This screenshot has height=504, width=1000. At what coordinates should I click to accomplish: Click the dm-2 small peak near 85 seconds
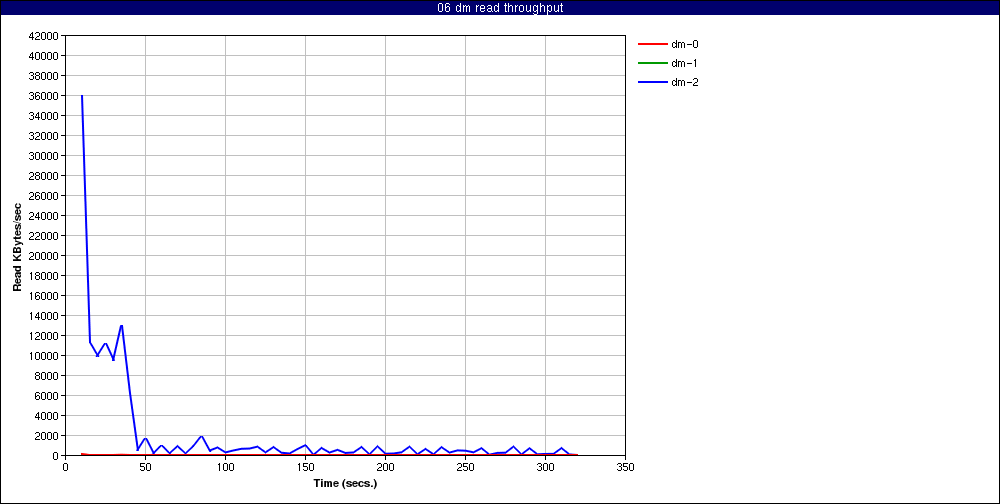(x=201, y=436)
